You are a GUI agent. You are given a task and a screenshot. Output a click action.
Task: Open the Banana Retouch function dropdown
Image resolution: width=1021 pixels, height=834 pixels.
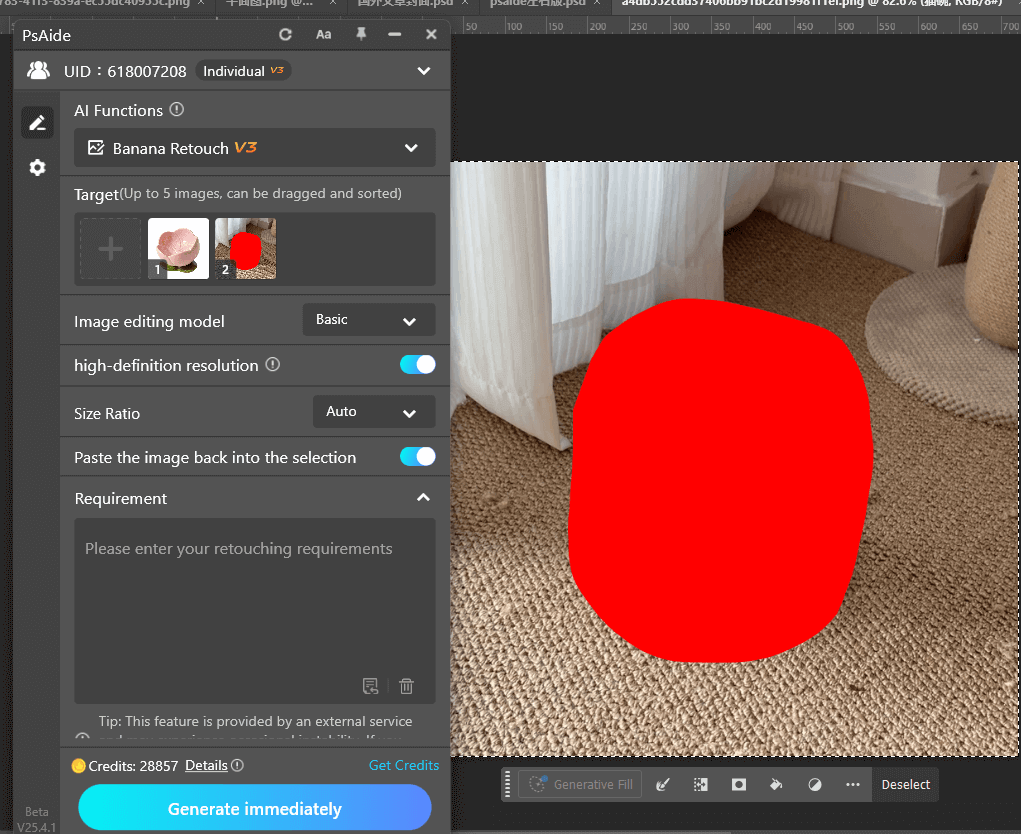pyautogui.click(x=253, y=147)
